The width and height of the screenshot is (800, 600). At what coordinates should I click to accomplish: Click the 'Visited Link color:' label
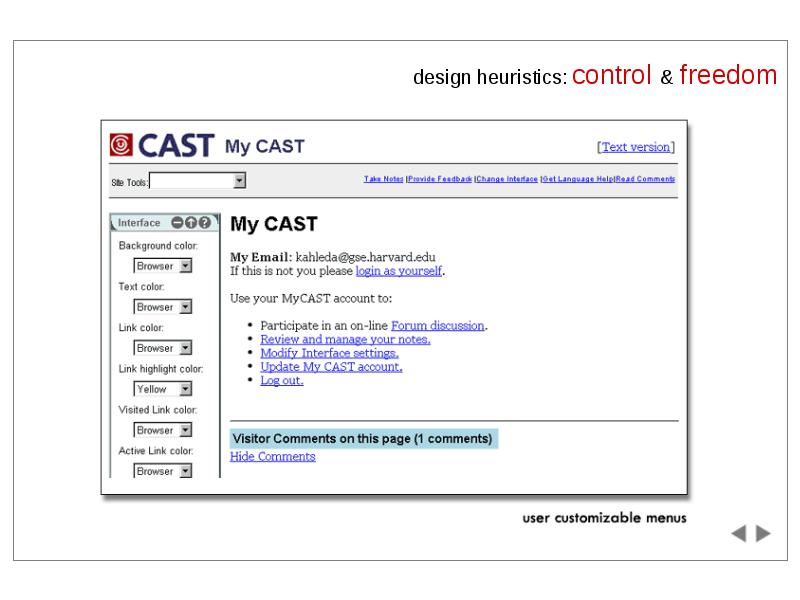(158, 410)
